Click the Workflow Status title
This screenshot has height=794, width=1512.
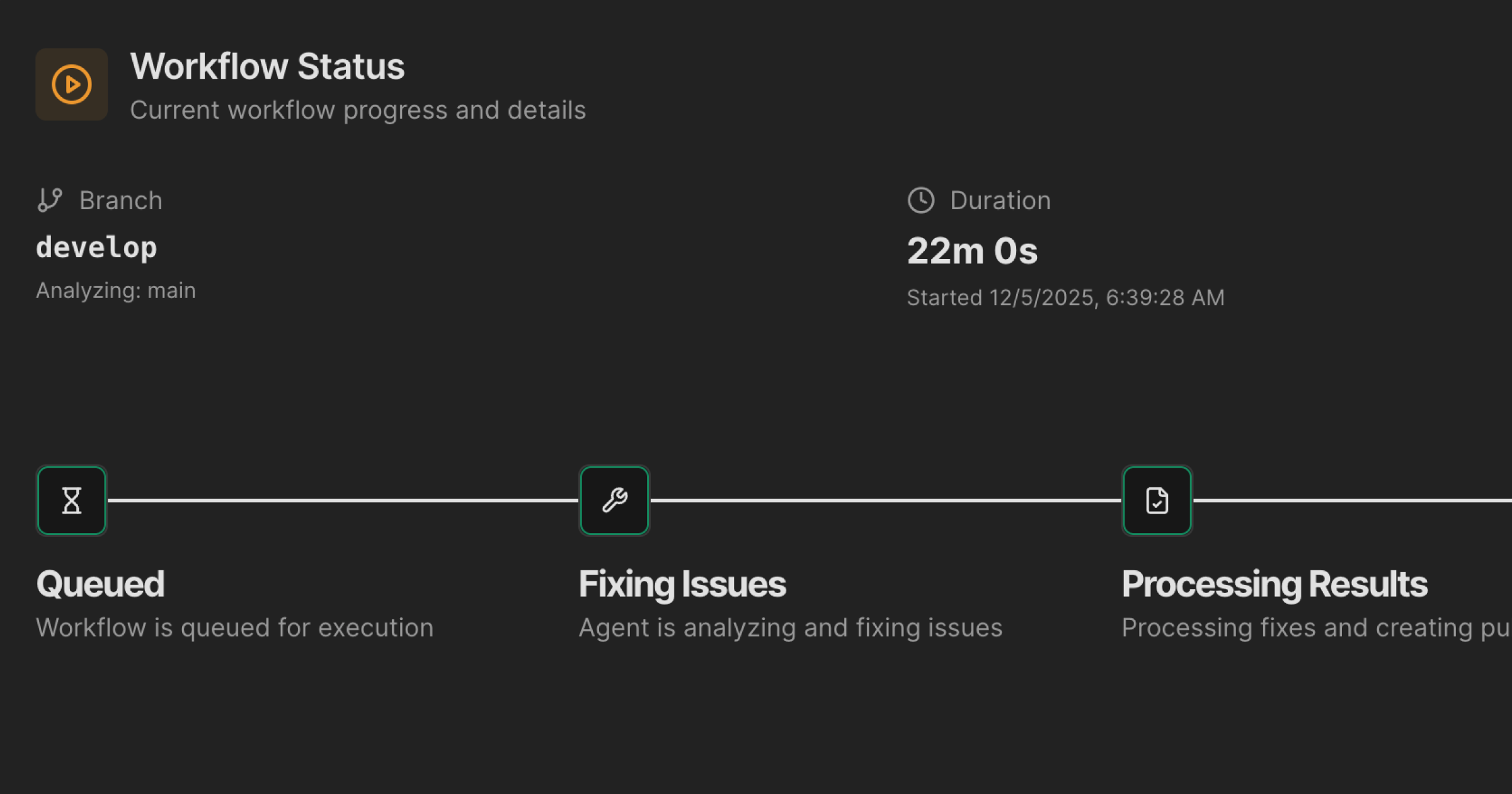[267, 65]
